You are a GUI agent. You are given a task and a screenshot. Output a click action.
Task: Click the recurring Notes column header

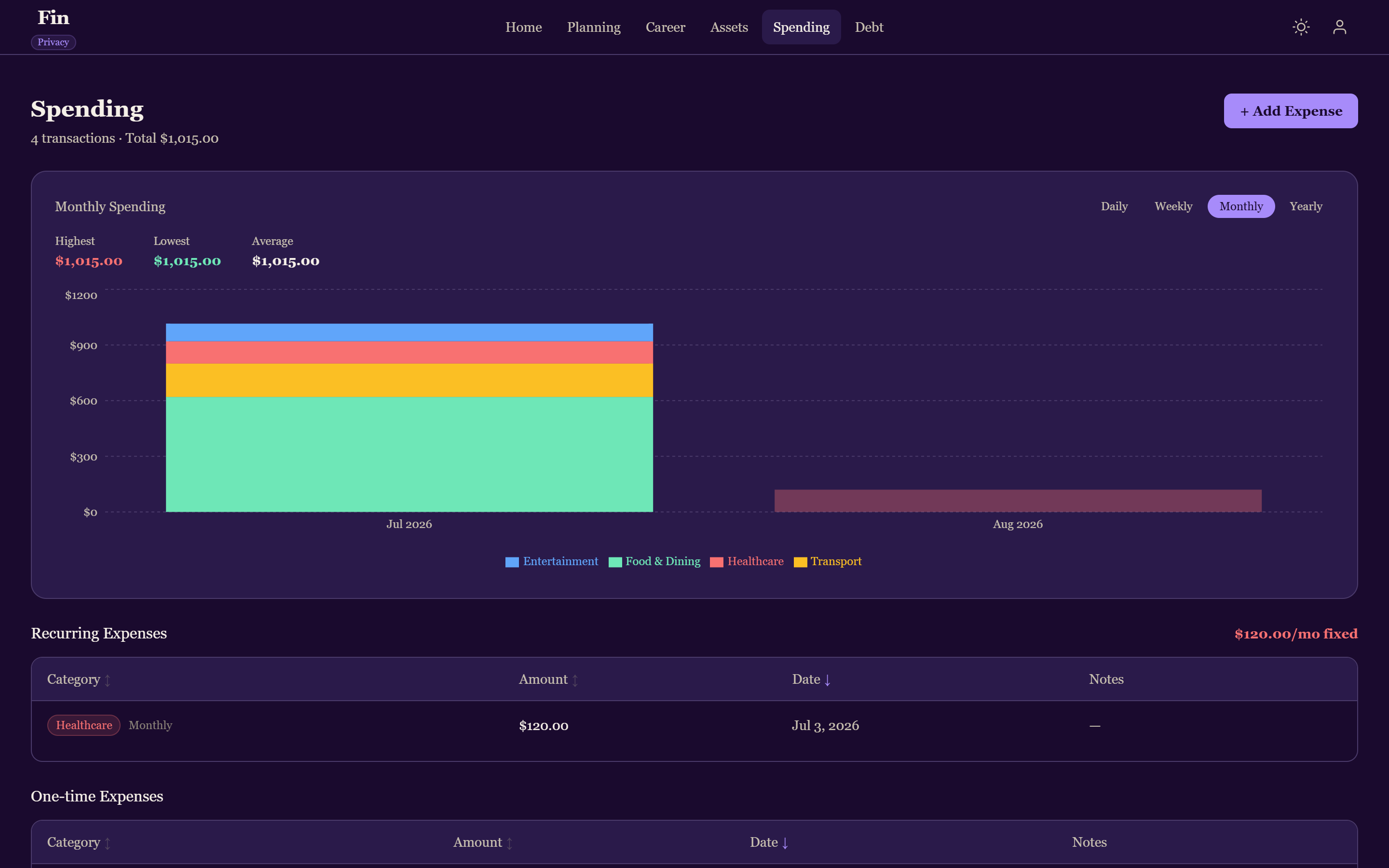(1106, 679)
